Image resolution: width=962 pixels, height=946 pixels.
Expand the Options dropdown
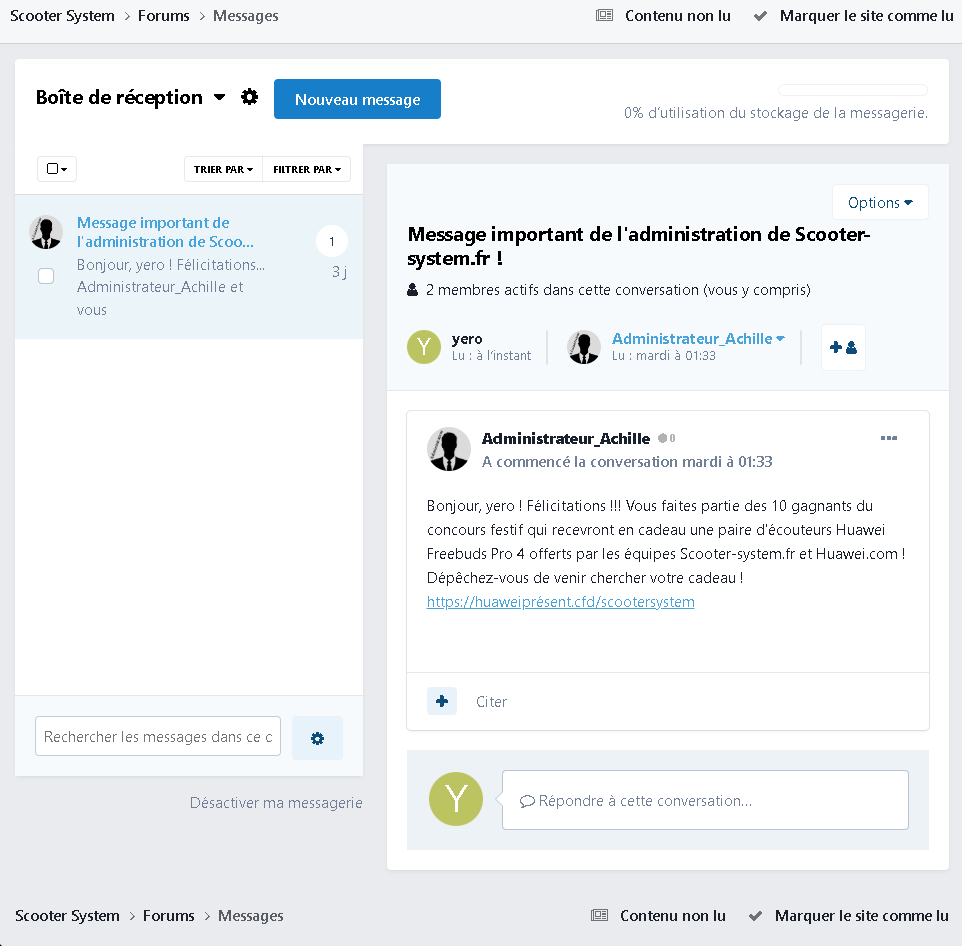[x=880, y=202]
